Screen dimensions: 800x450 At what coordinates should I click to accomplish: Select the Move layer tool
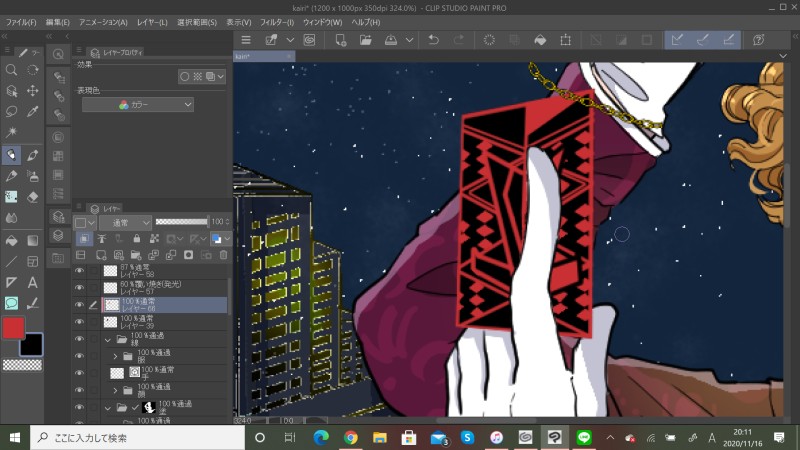33,91
